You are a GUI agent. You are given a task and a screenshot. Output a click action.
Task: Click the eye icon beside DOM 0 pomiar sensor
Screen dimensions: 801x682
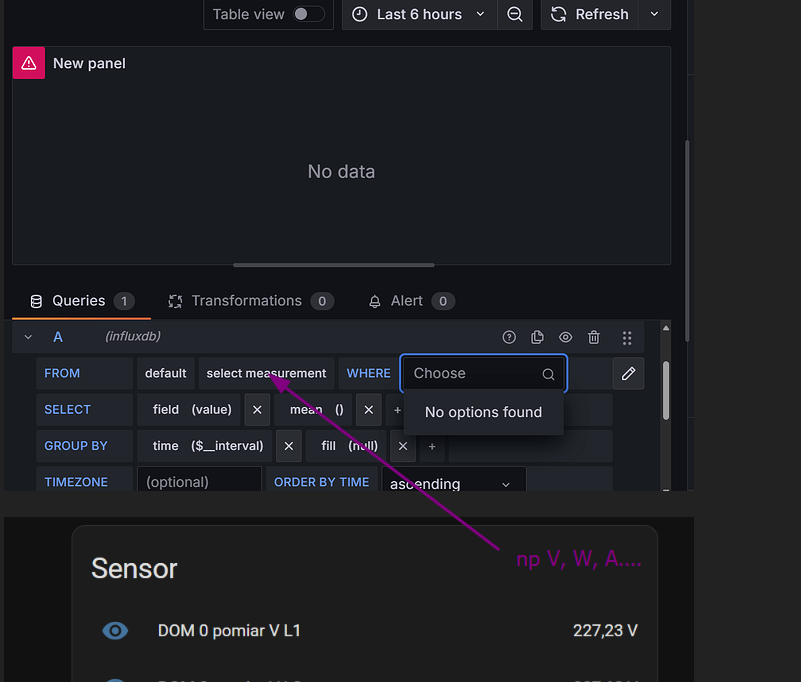[116, 630]
